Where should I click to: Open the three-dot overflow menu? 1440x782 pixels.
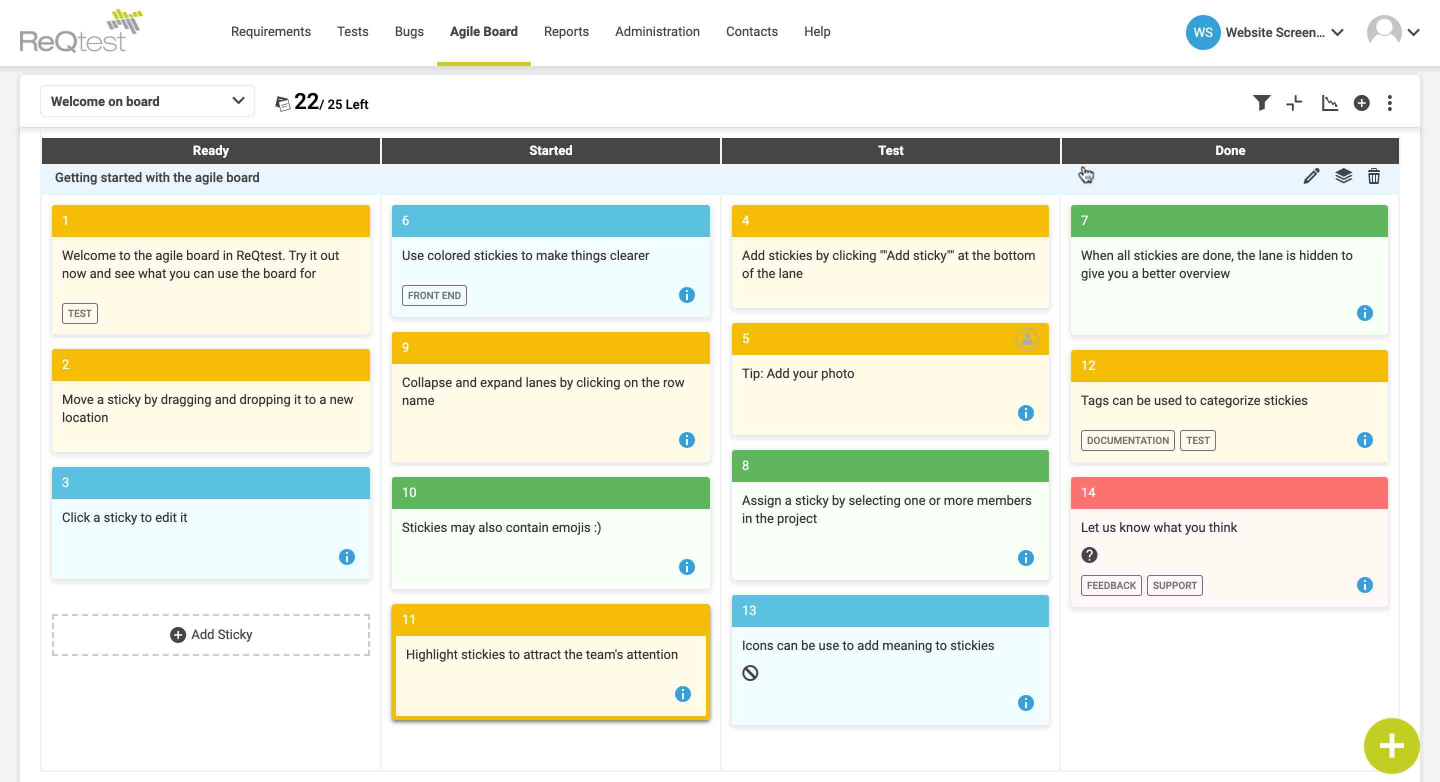click(1390, 102)
